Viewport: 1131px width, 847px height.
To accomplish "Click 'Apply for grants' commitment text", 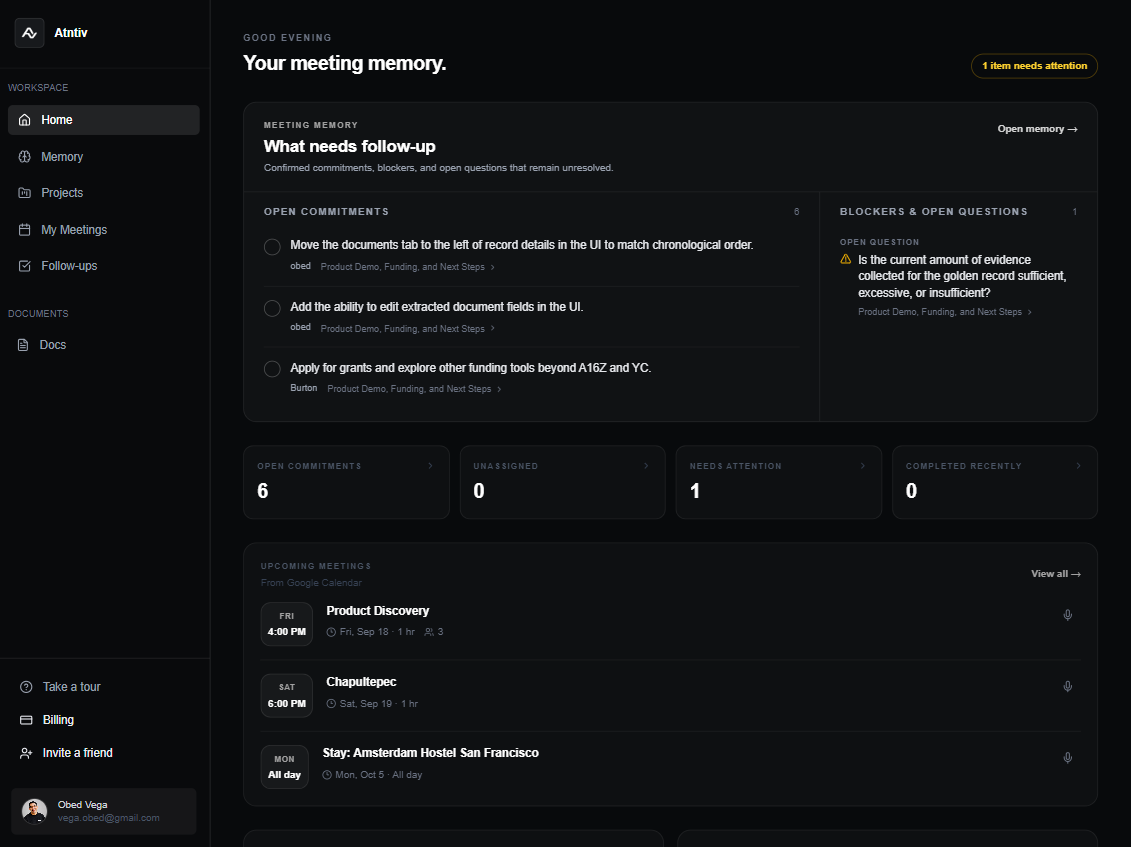I will point(470,368).
